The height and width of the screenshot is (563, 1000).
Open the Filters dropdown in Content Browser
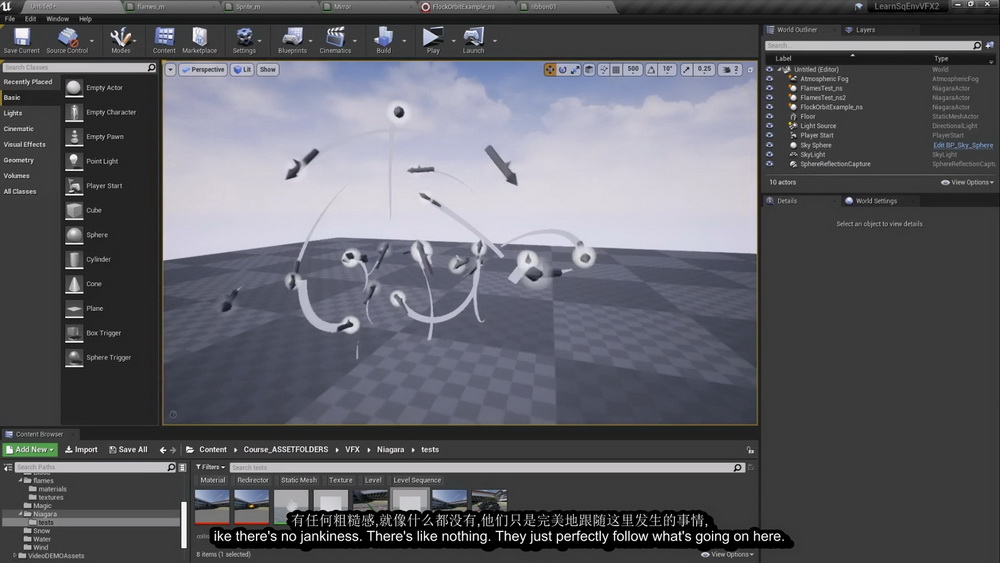click(x=210, y=467)
